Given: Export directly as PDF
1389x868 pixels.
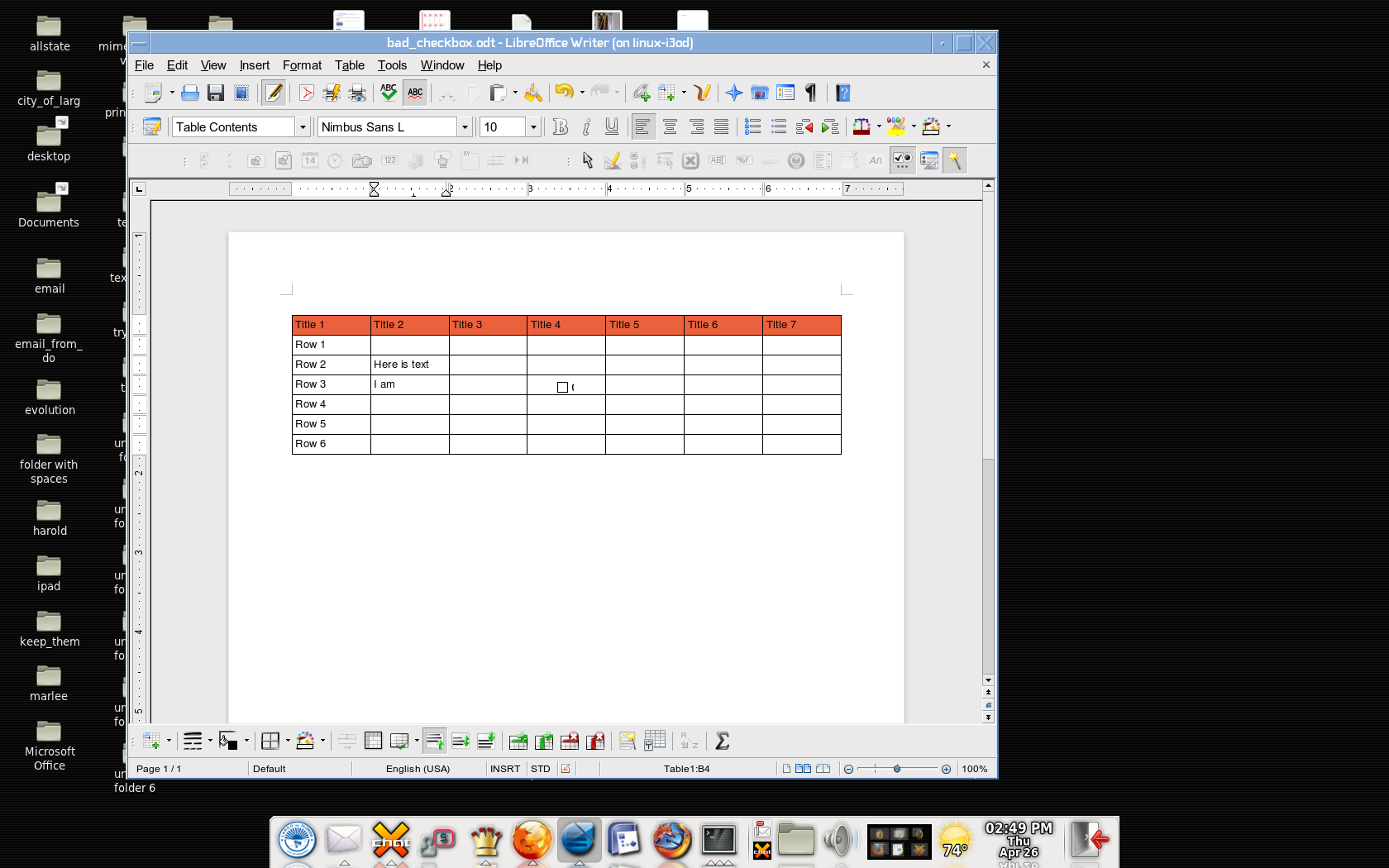Looking at the screenshot, I should pos(307,93).
